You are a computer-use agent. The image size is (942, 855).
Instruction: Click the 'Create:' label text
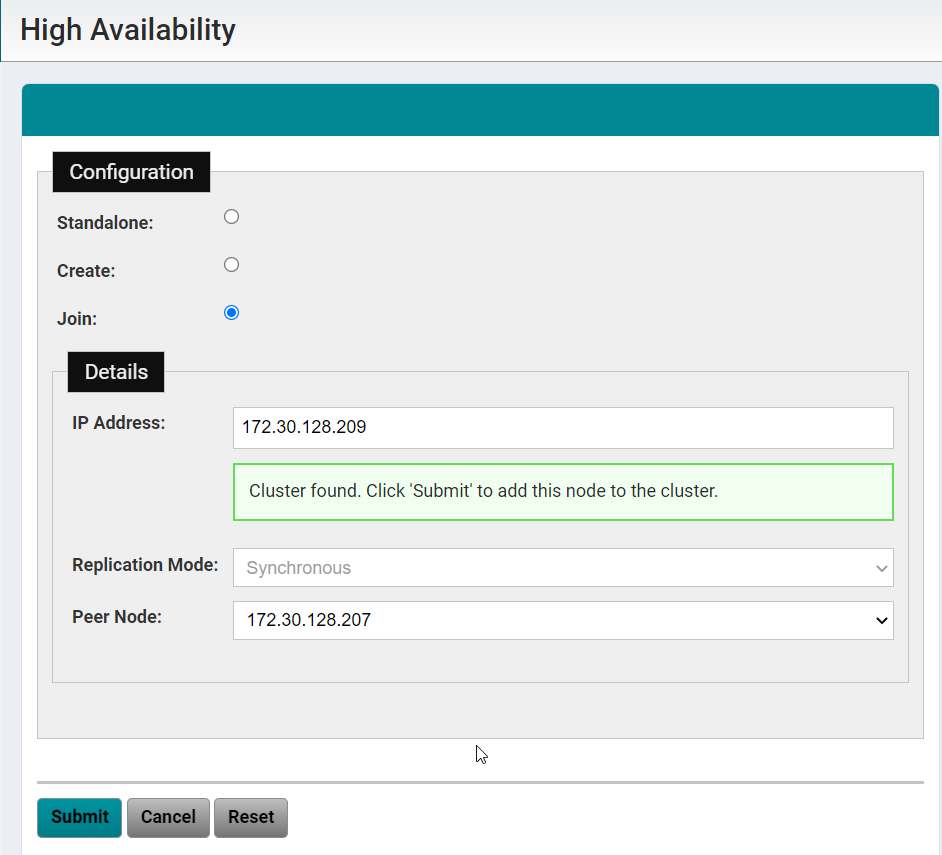[x=86, y=271]
